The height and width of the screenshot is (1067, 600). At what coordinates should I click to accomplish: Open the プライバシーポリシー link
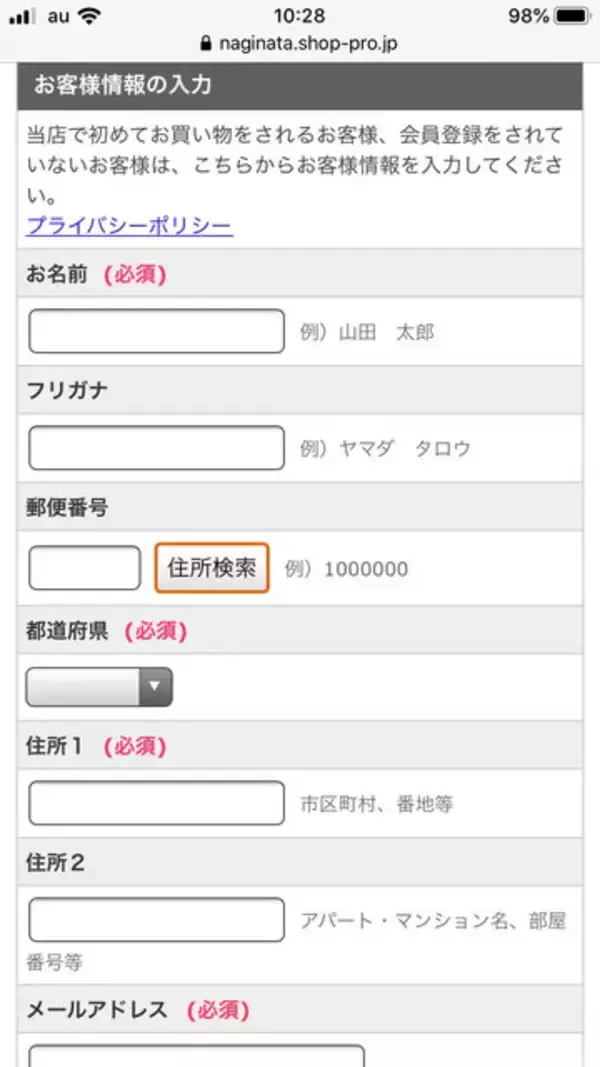[x=129, y=226]
